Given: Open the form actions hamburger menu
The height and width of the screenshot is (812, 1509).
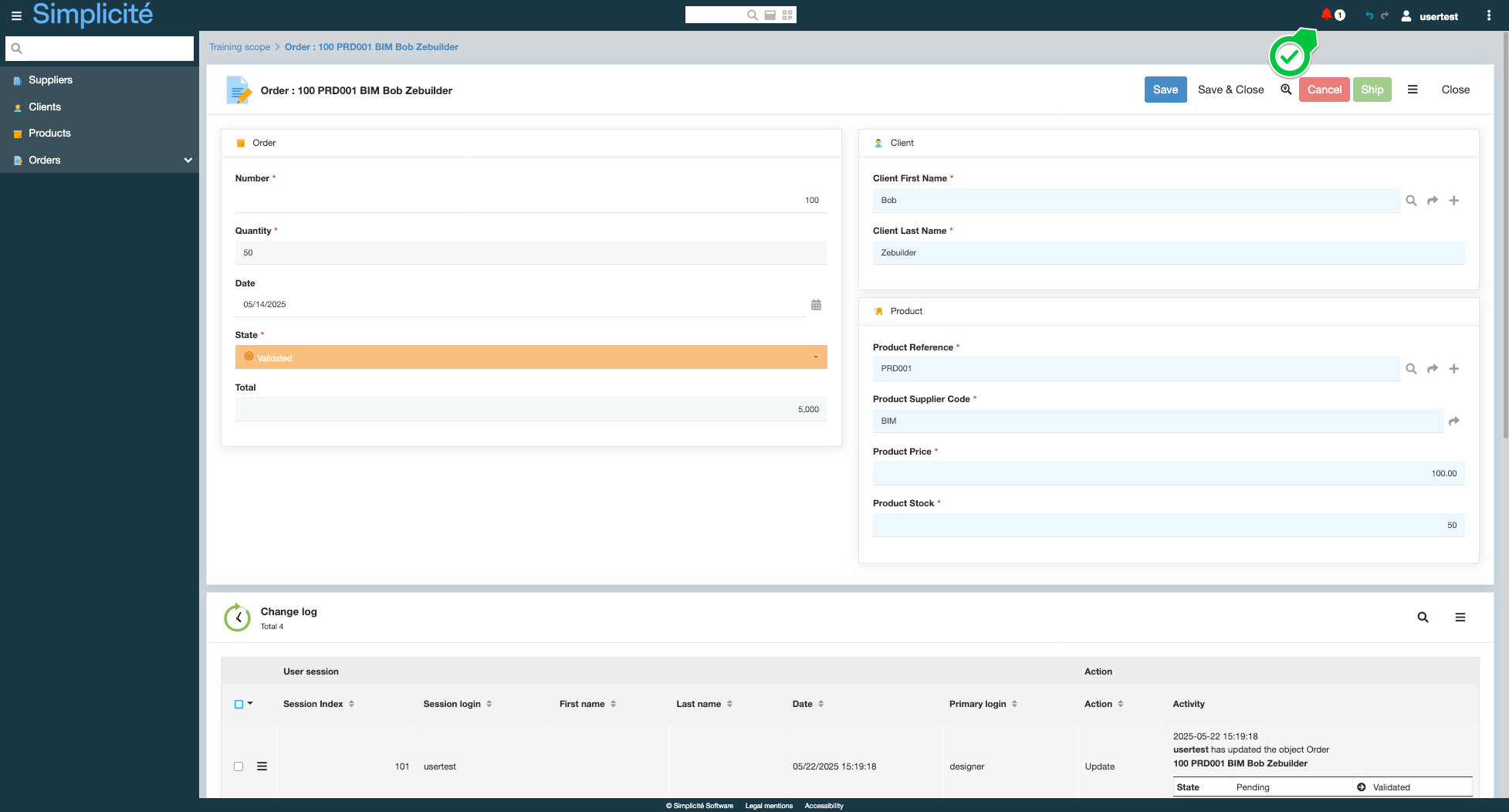Looking at the screenshot, I should pyautogui.click(x=1413, y=90).
